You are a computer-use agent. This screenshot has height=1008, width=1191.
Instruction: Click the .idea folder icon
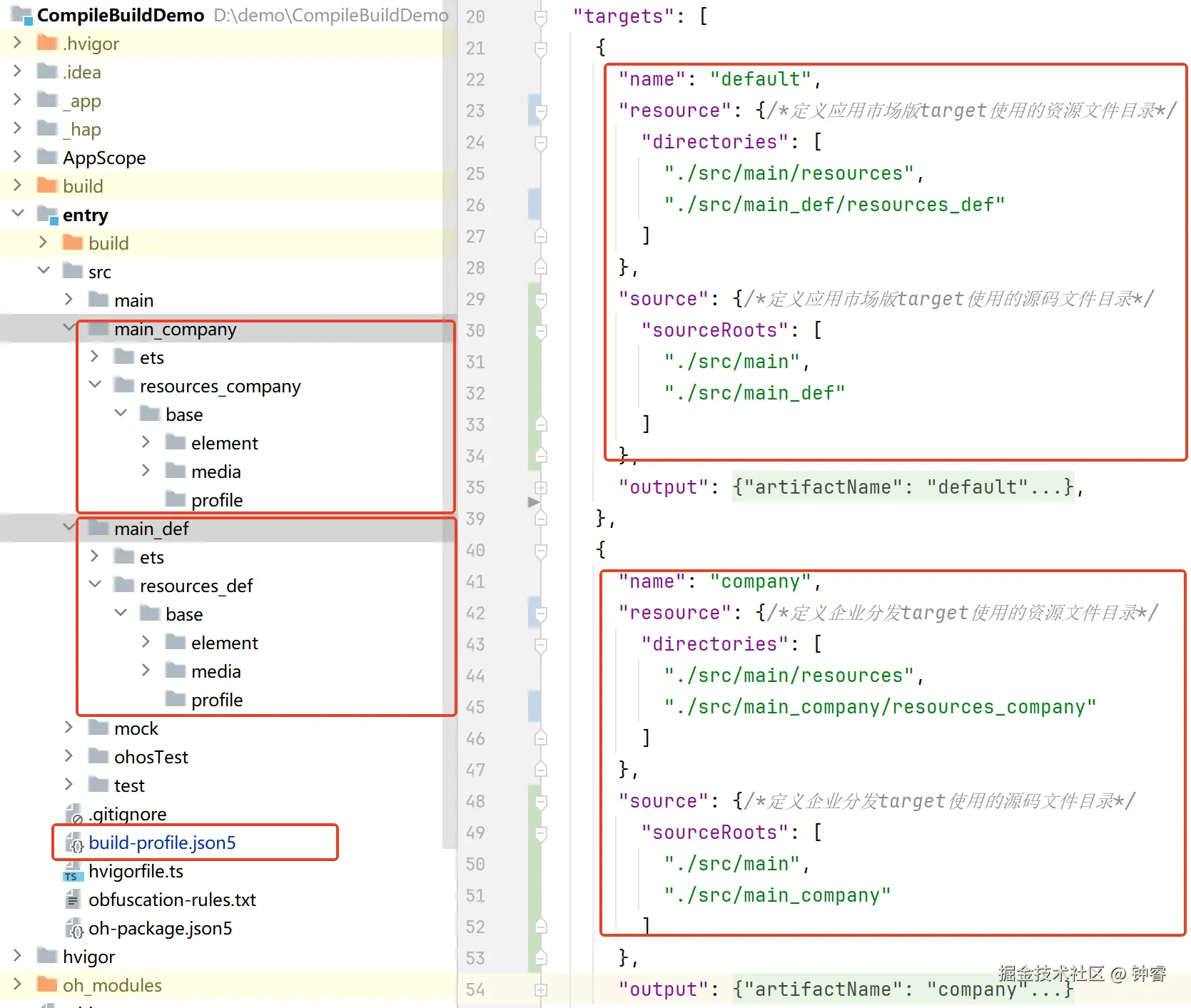pyautogui.click(x=47, y=72)
